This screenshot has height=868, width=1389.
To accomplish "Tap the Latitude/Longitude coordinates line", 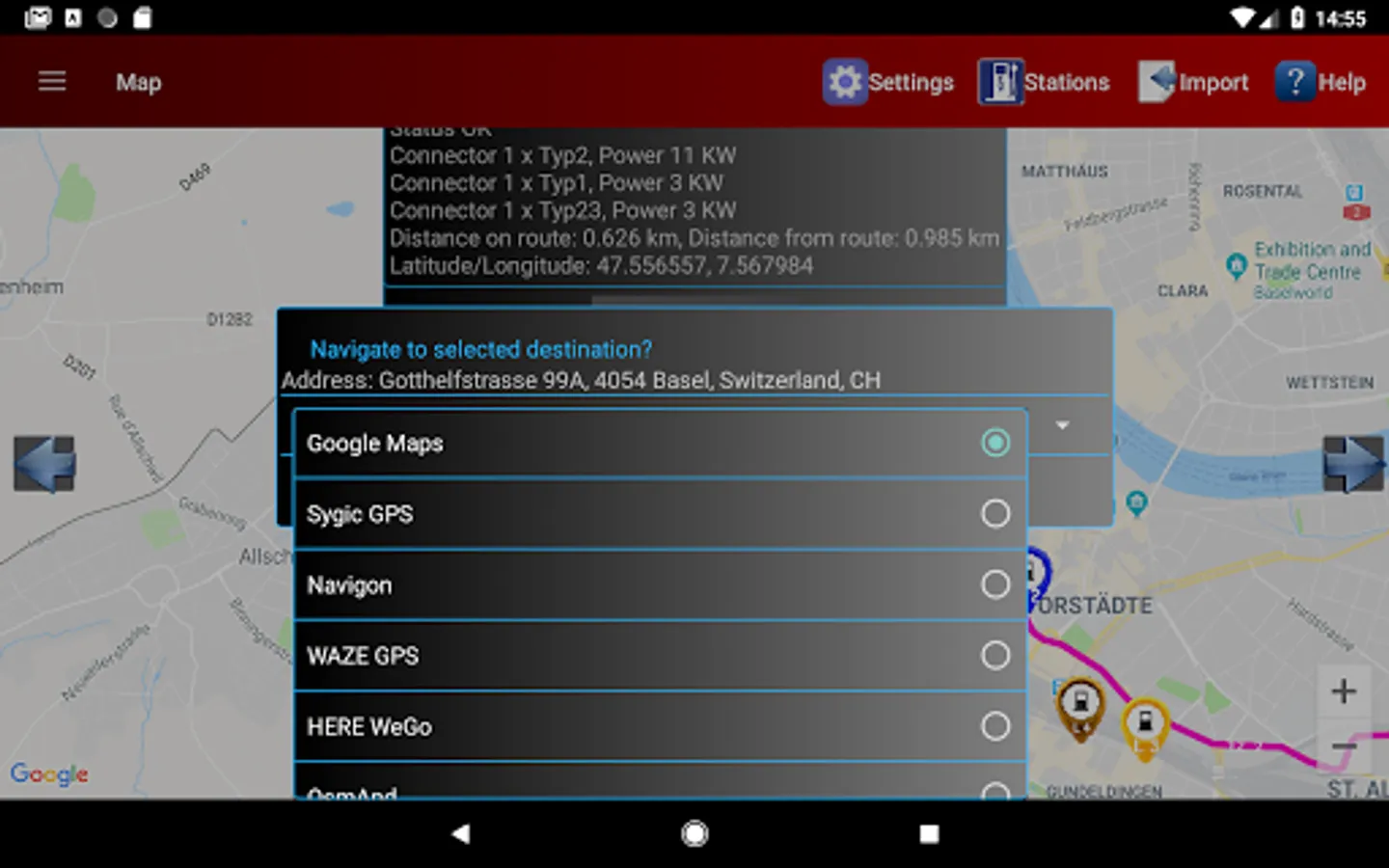I will click(x=601, y=265).
